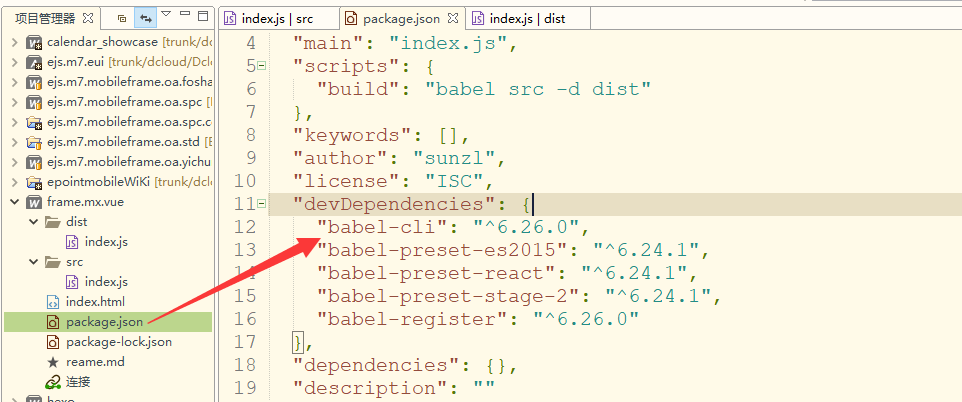Viewport: 962px width, 402px height.
Task: Select package.json in the tree
Action: click(x=104, y=322)
